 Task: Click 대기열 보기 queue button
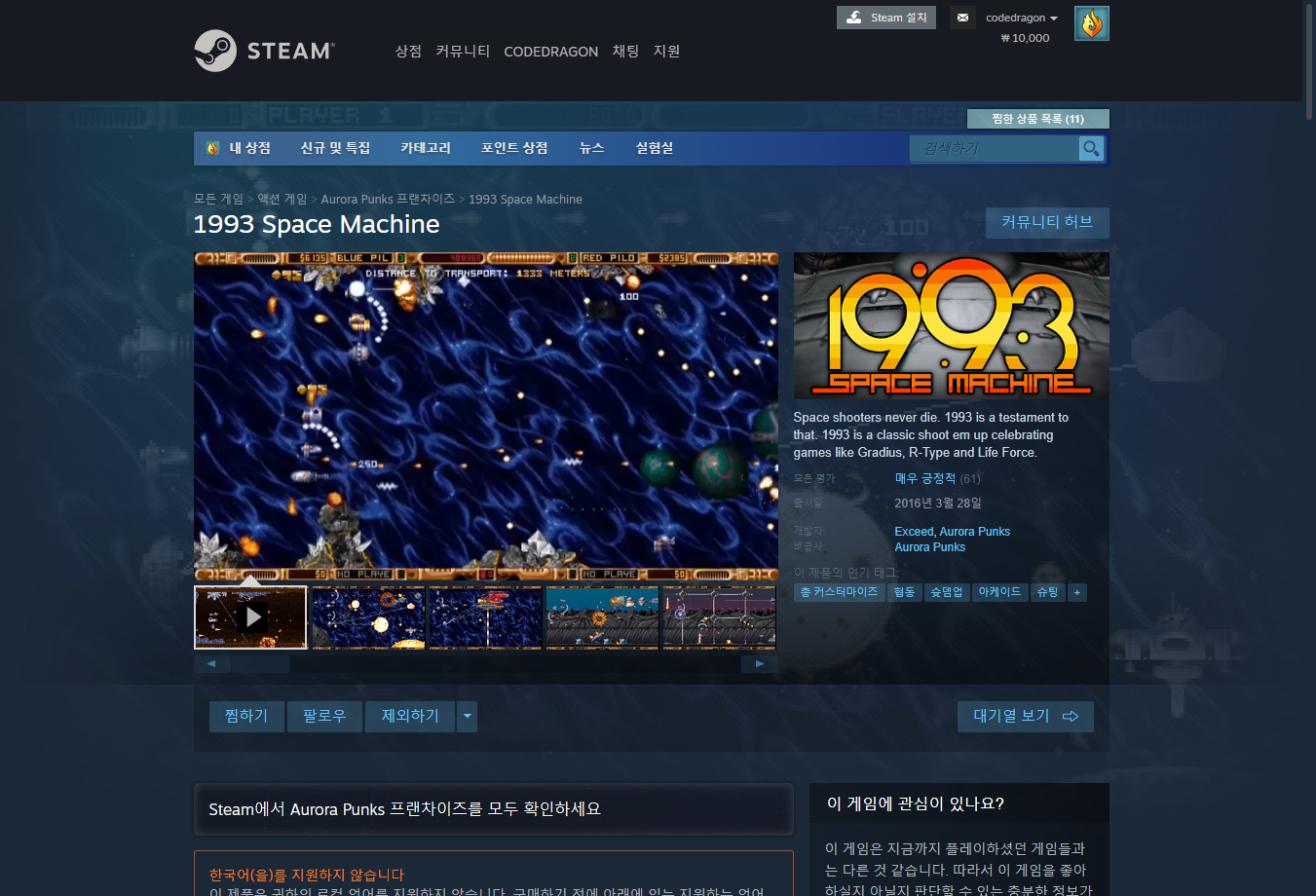coord(1026,717)
